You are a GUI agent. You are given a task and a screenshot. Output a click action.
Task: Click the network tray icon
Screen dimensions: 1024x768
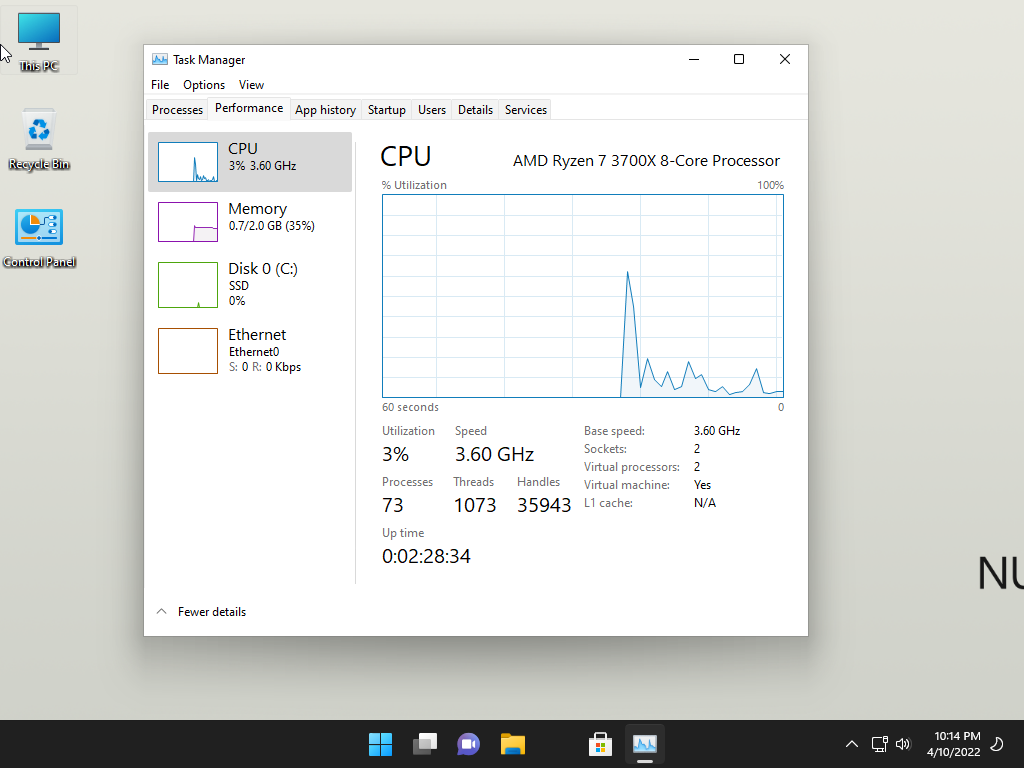tap(880, 744)
